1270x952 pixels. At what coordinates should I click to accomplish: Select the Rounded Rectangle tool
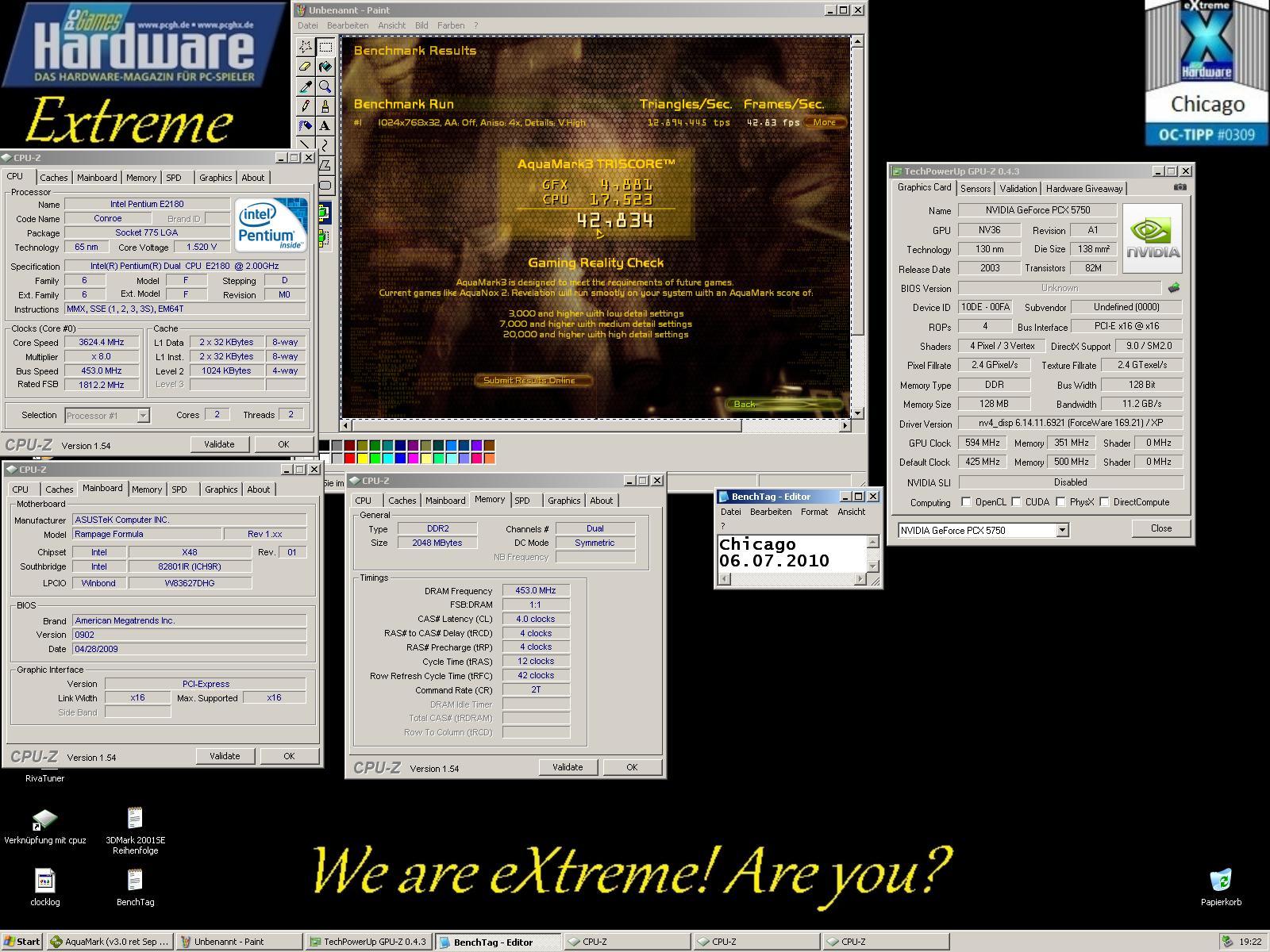click(x=325, y=186)
